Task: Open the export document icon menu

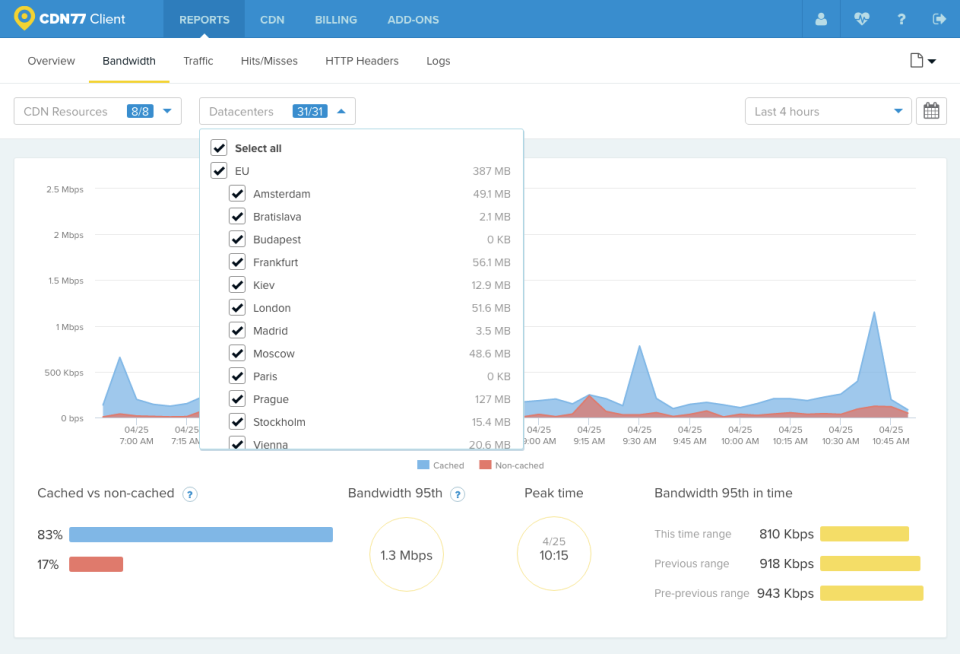Action: 922,61
